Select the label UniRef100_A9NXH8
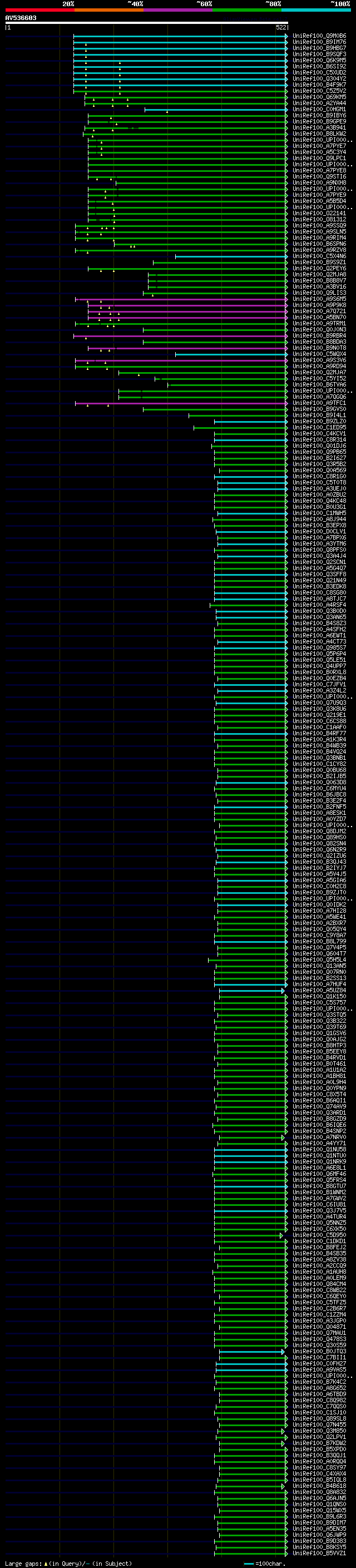 (319, 182)
